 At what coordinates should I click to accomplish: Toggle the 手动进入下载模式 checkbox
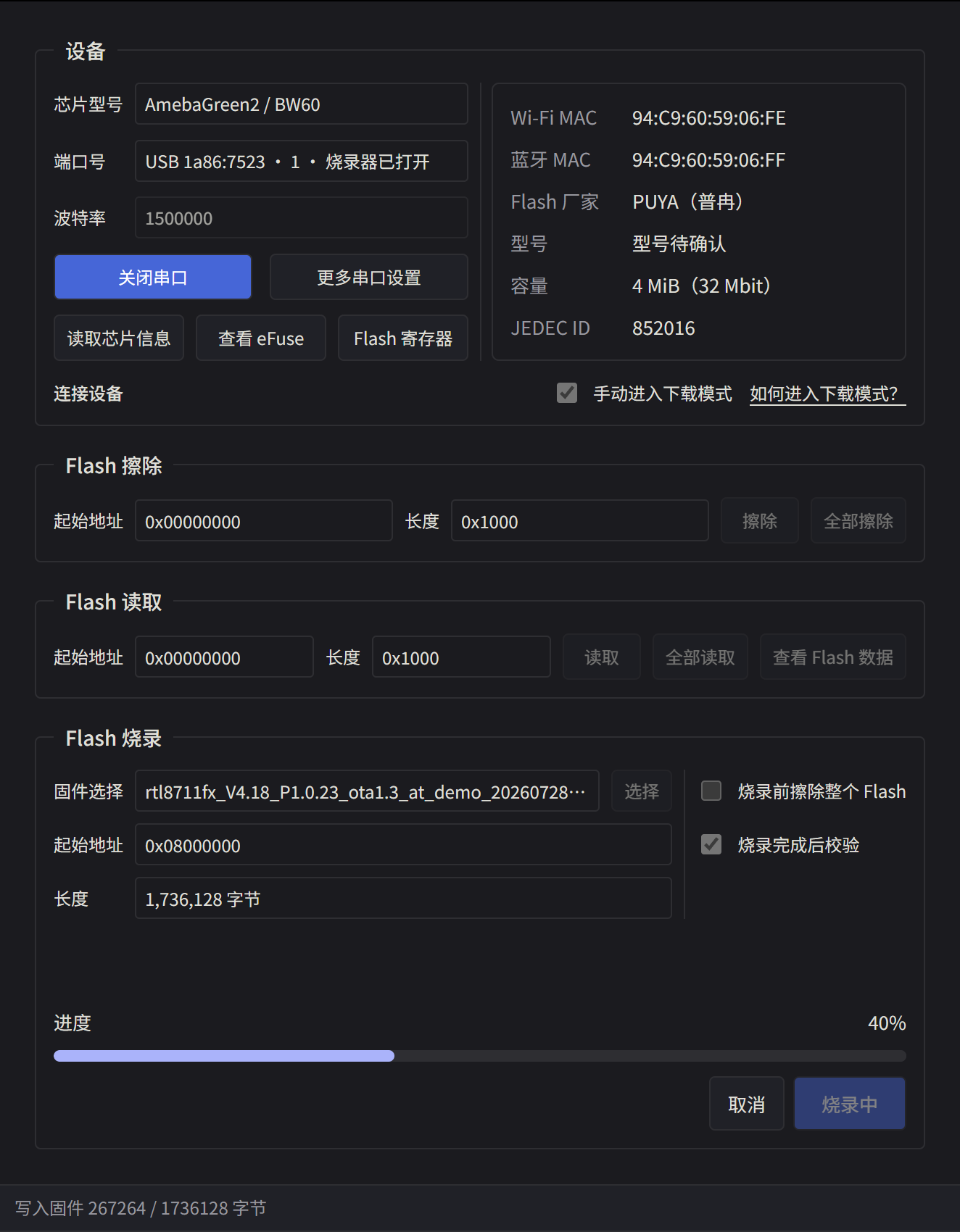[x=567, y=393]
